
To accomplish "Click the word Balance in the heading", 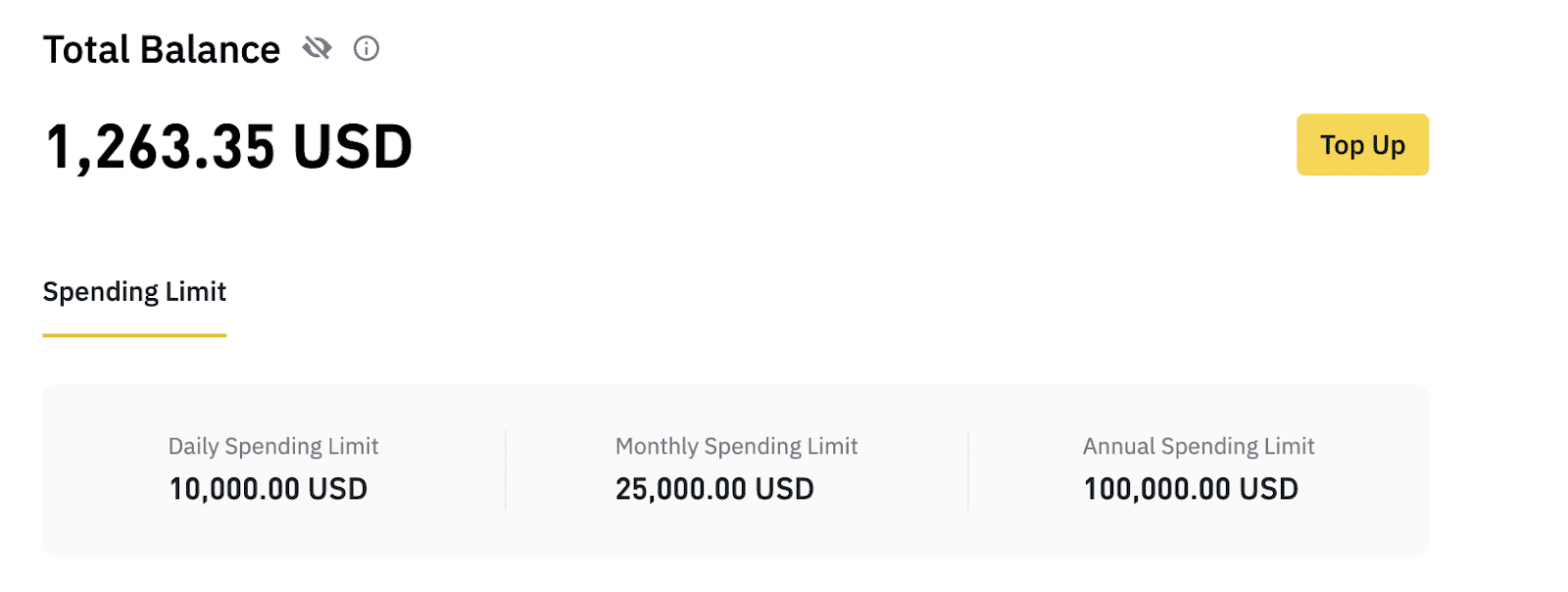I will click(x=210, y=49).
